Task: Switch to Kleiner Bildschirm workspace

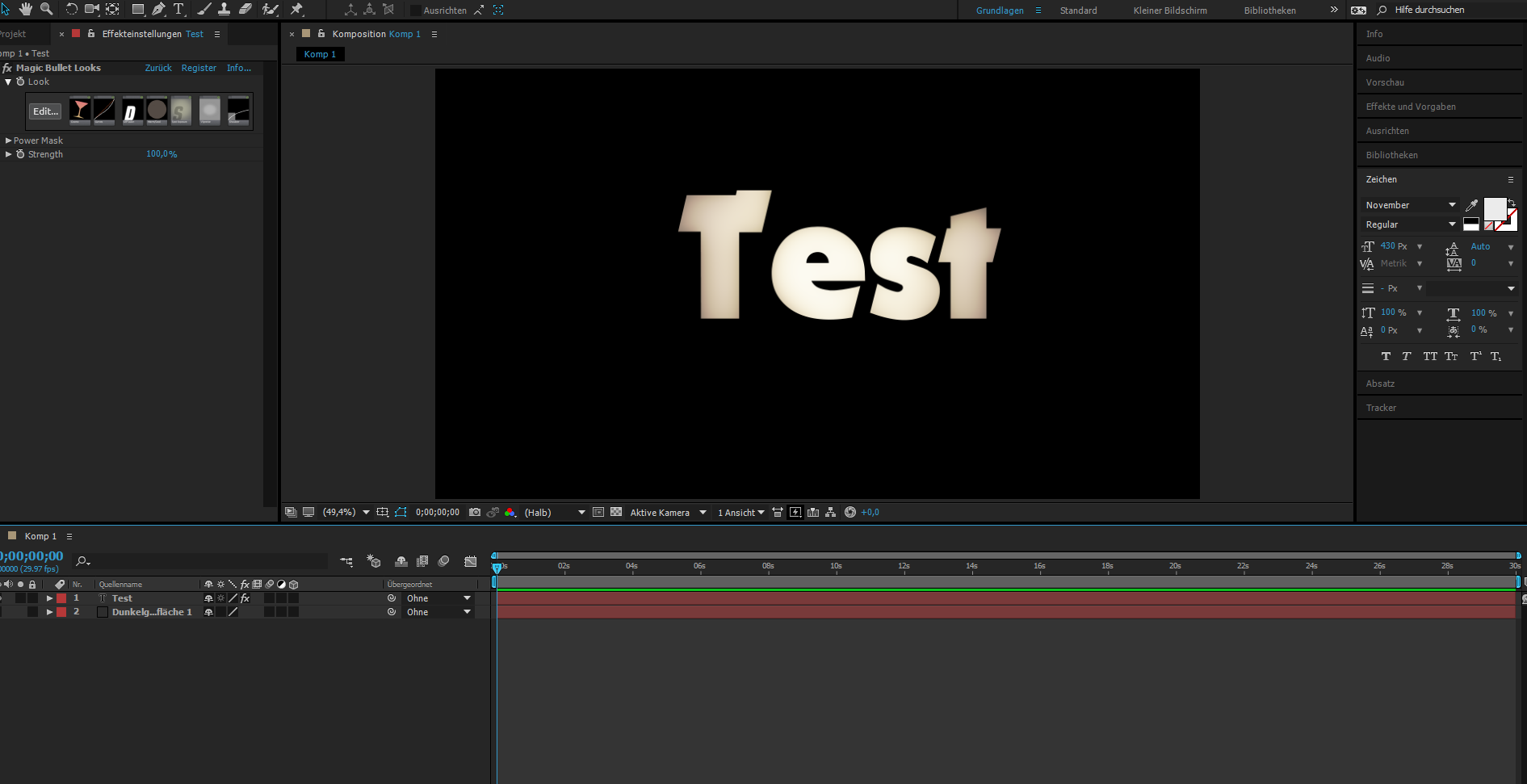Action: pos(1170,10)
